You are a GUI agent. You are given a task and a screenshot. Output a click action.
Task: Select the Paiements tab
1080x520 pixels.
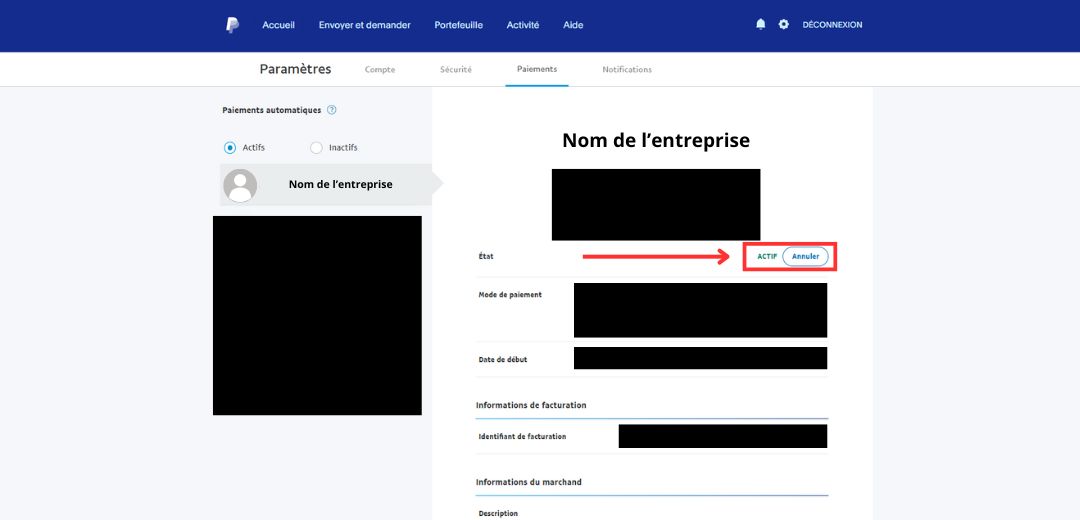click(x=537, y=69)
